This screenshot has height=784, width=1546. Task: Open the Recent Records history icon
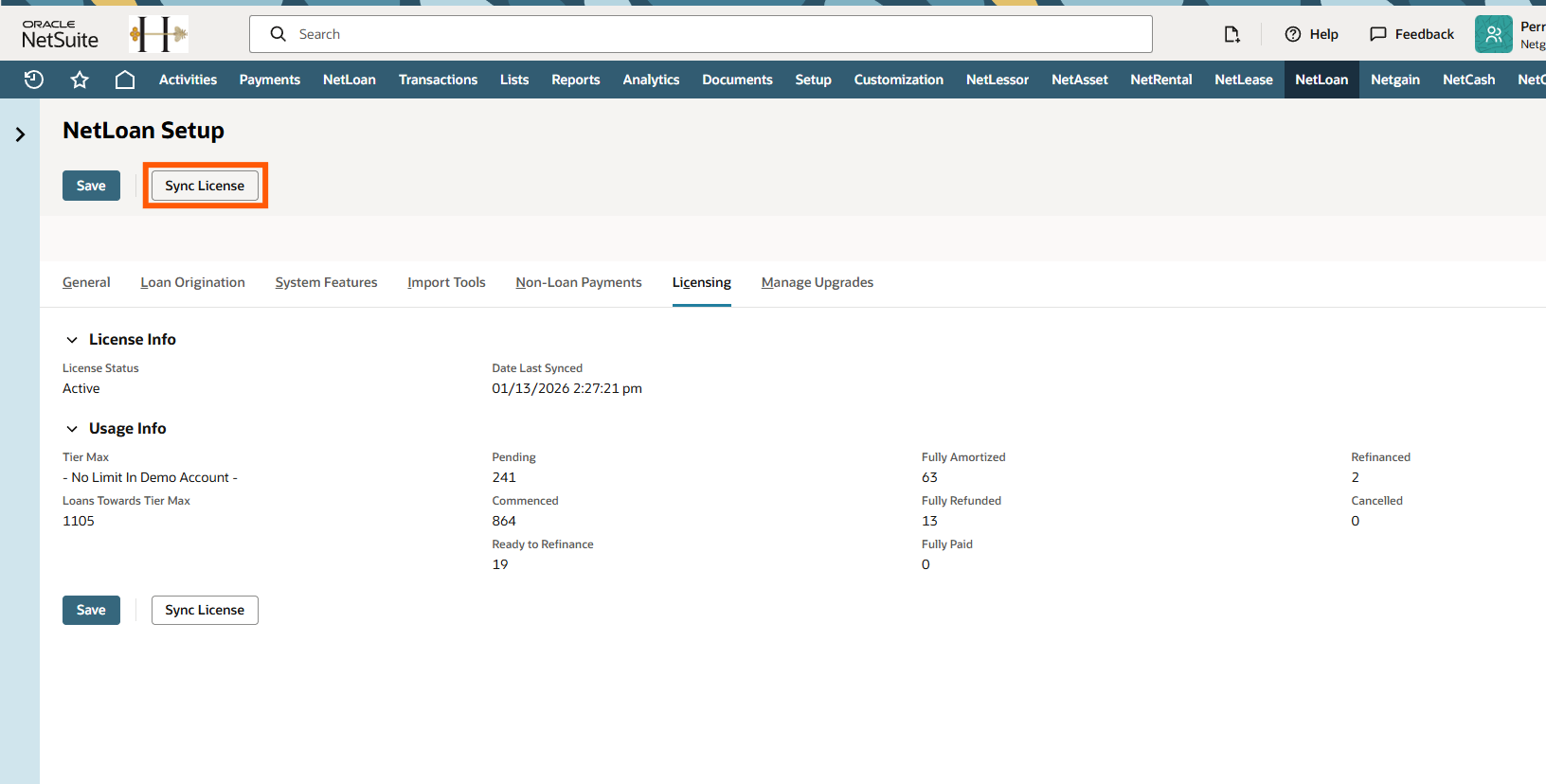pyautogui.click(x=34, y=80)
